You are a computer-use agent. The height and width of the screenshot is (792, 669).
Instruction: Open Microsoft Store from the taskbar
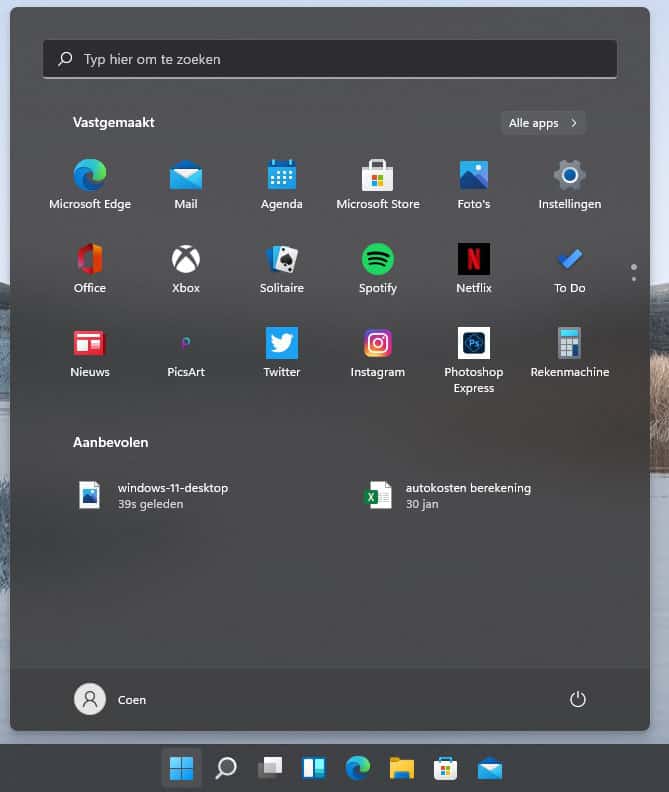pos(446,768)
